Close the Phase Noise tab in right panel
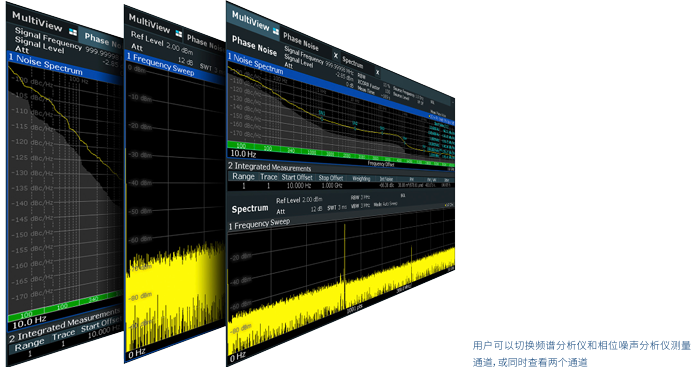691x367 pixels. tap(335, 56)
